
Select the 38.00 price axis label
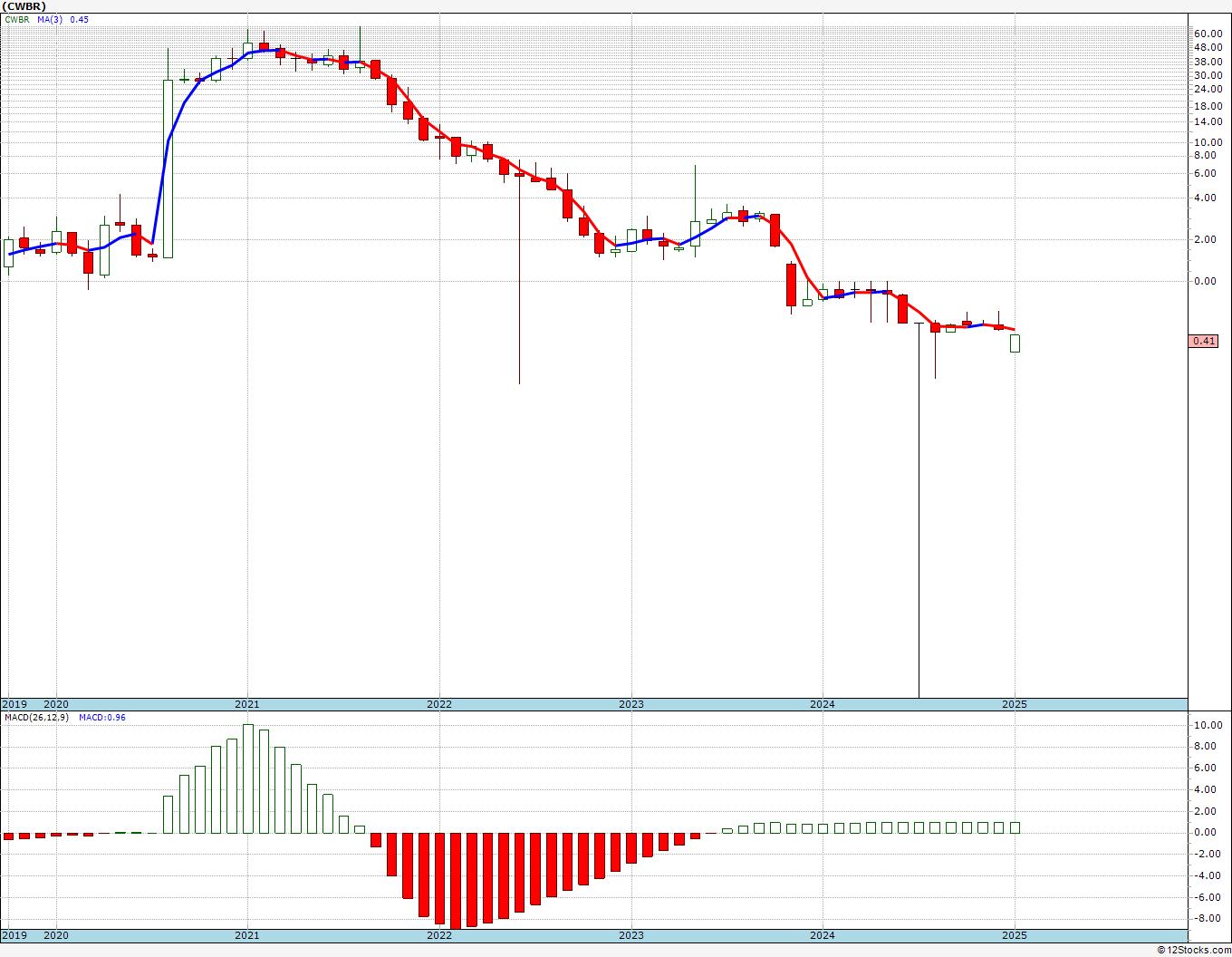[1208, 63]
